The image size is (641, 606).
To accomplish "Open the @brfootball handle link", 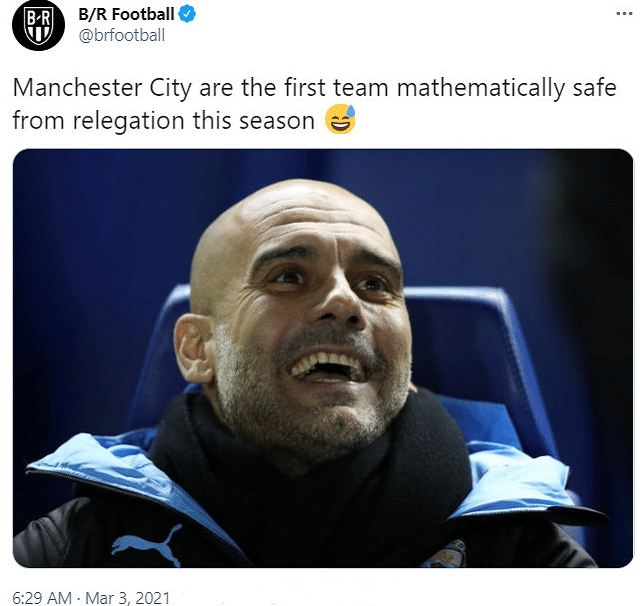I will pos(121,35).
